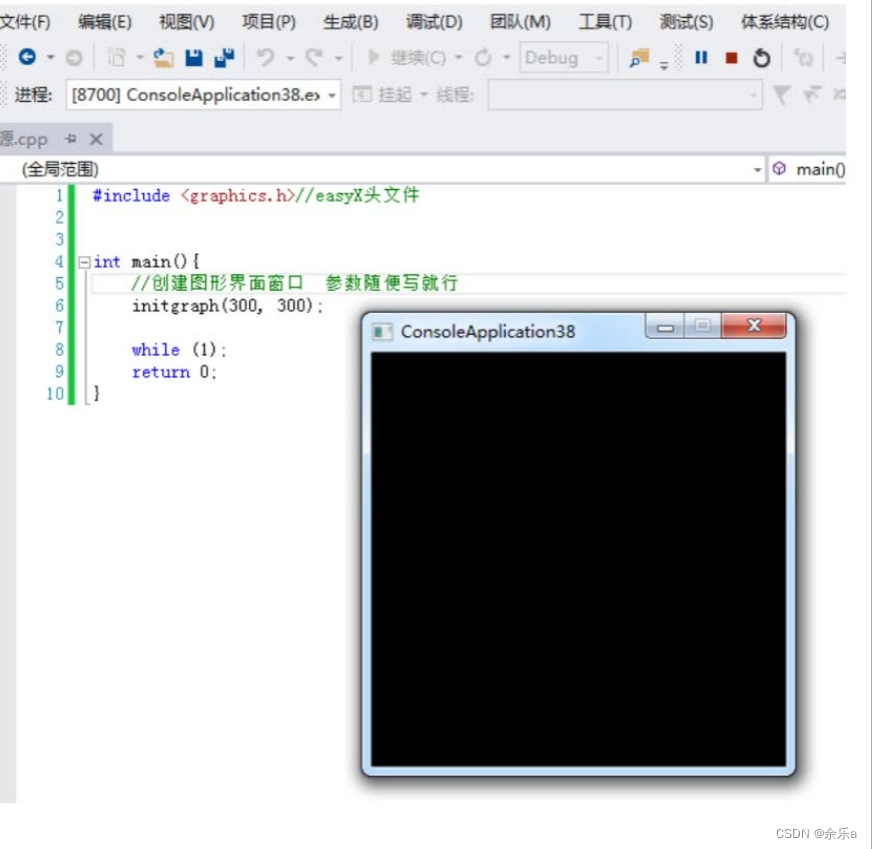Image resolution: width=872 pixels, height=849 pixels.
Task: Open the 全局范围 scope dropdown
Action: pos(383,169)
